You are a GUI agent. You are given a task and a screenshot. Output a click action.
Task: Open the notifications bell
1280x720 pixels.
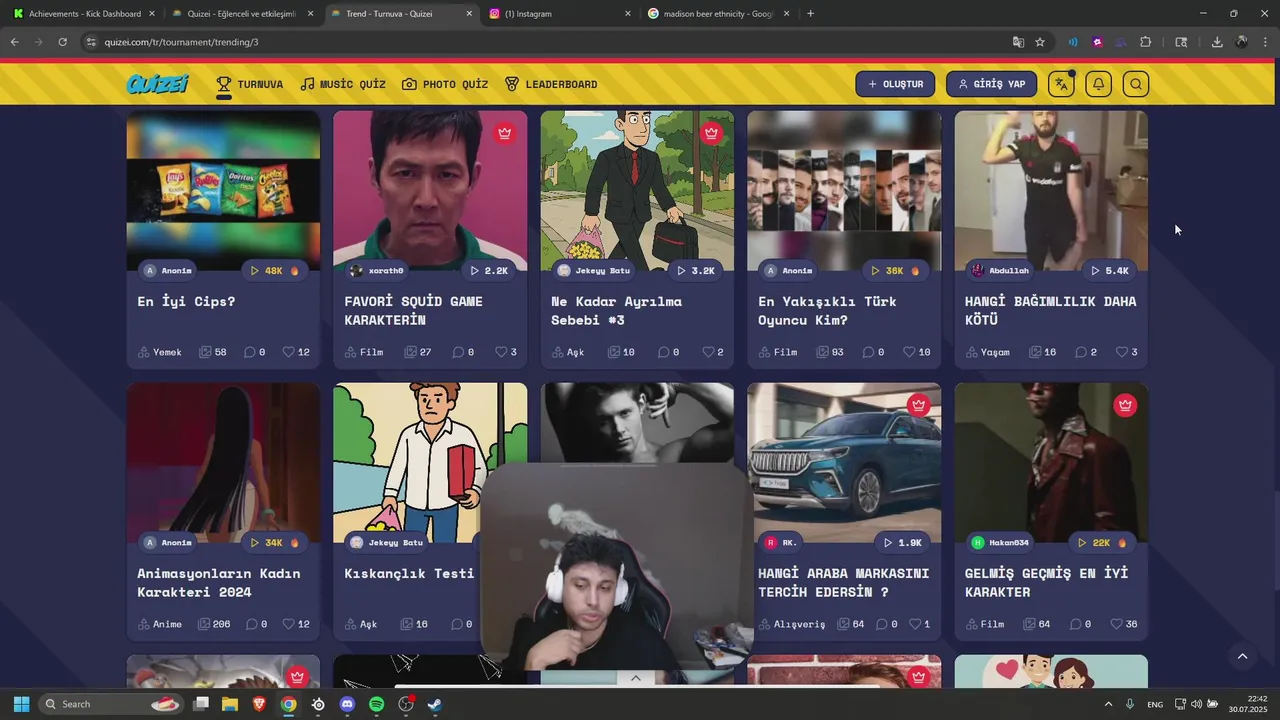[x=1098, y=84]
